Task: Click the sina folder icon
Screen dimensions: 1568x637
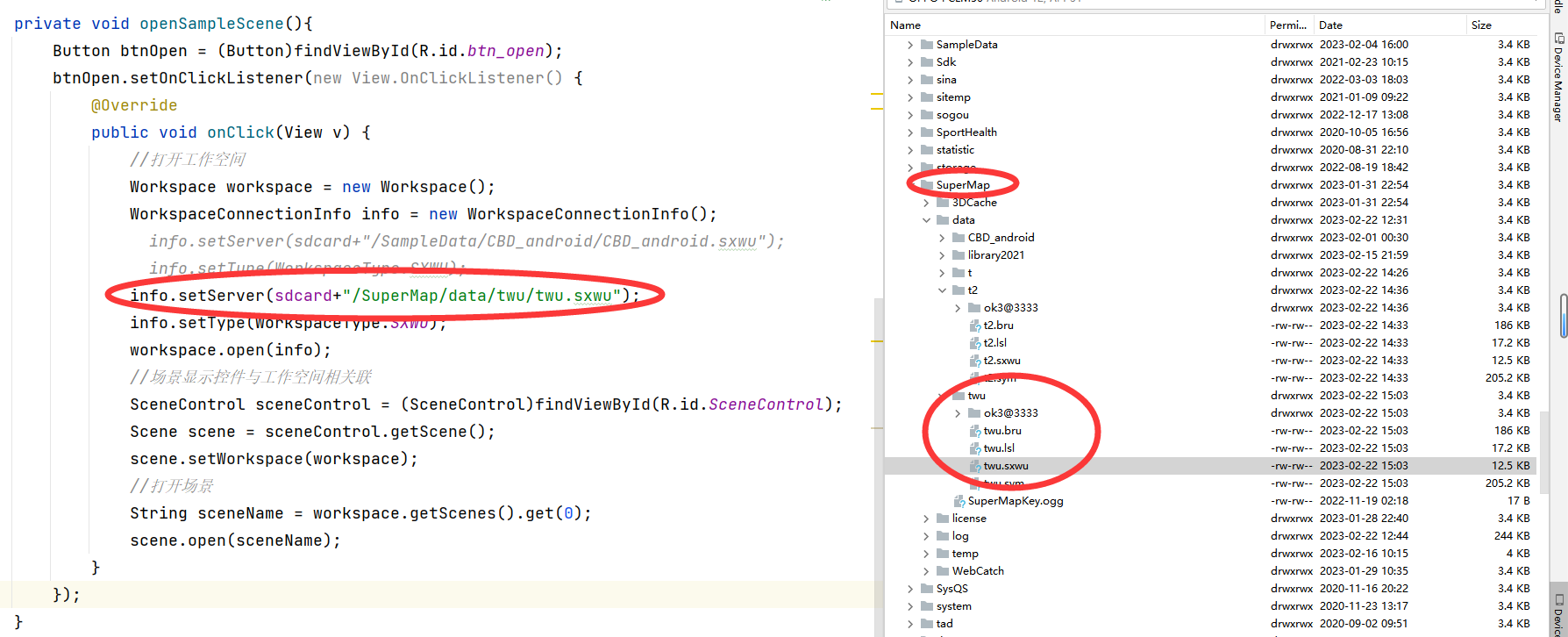Action: pyautogui.click(x=927, y=79)
